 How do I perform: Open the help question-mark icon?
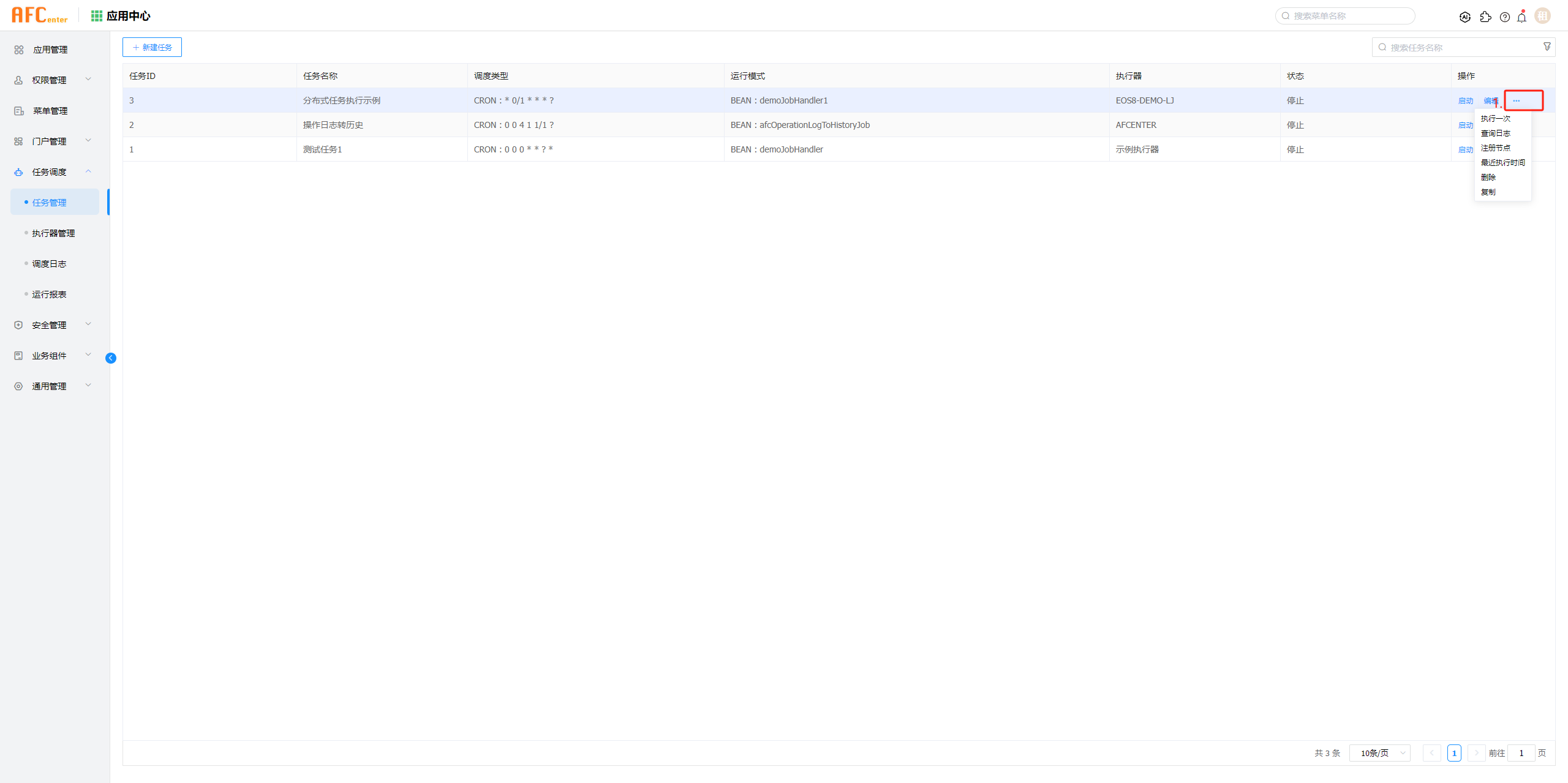tap(1504, 17)
